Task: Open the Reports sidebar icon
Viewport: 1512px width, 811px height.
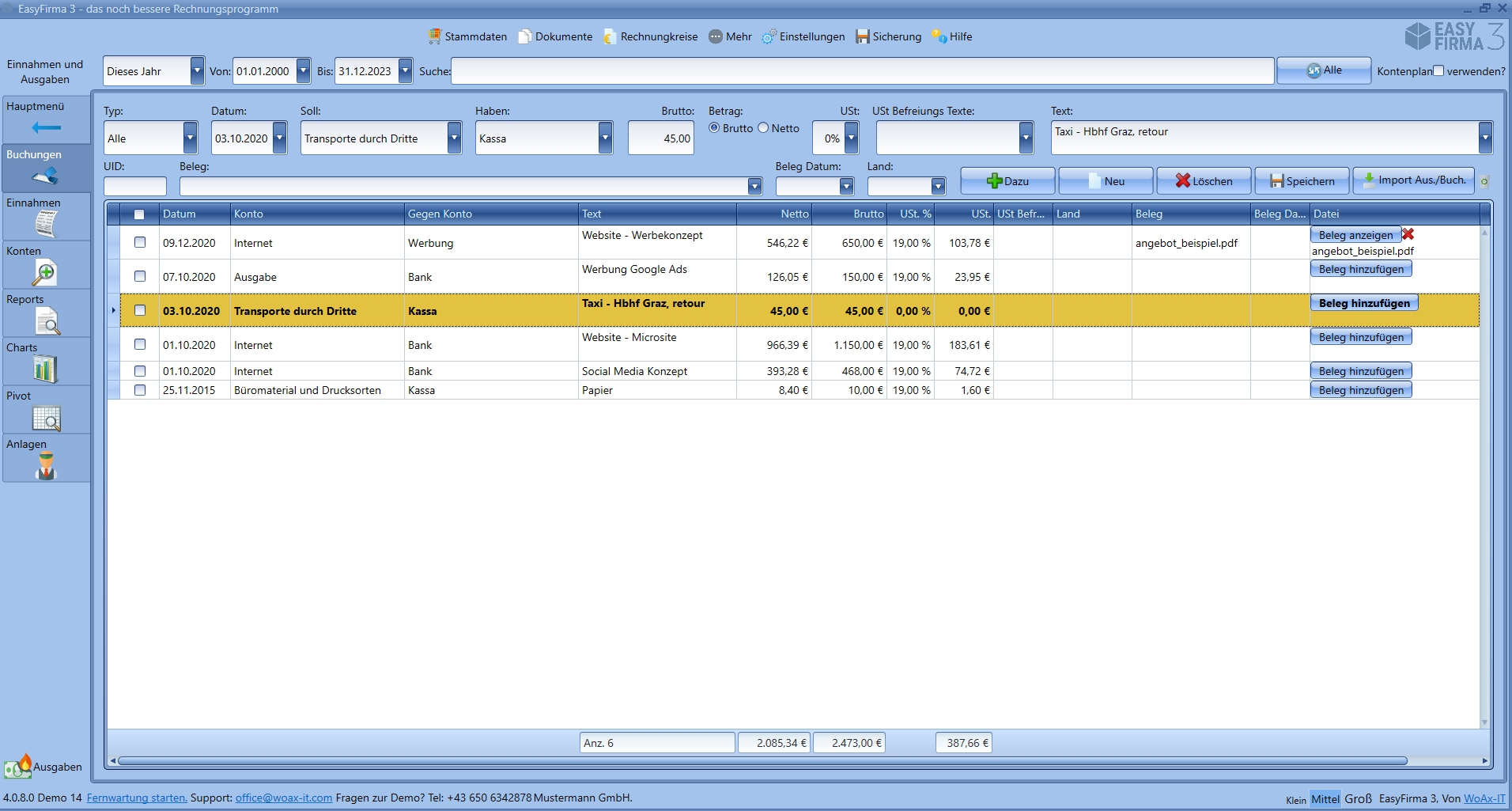Action: pyautogui.click(x=47, y=321)
